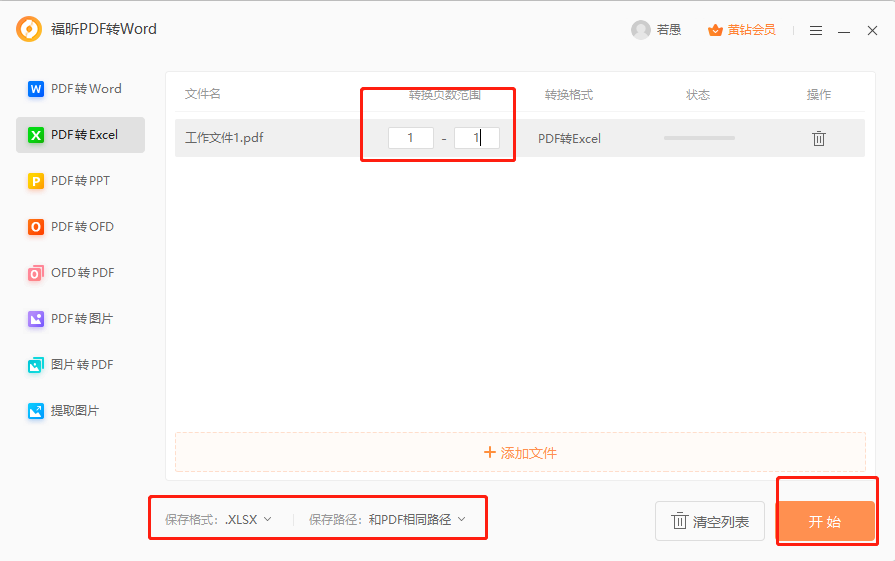Click the start page number field
Screen dimensions: 895x561
pyautogui.click(x=410, y=138)
